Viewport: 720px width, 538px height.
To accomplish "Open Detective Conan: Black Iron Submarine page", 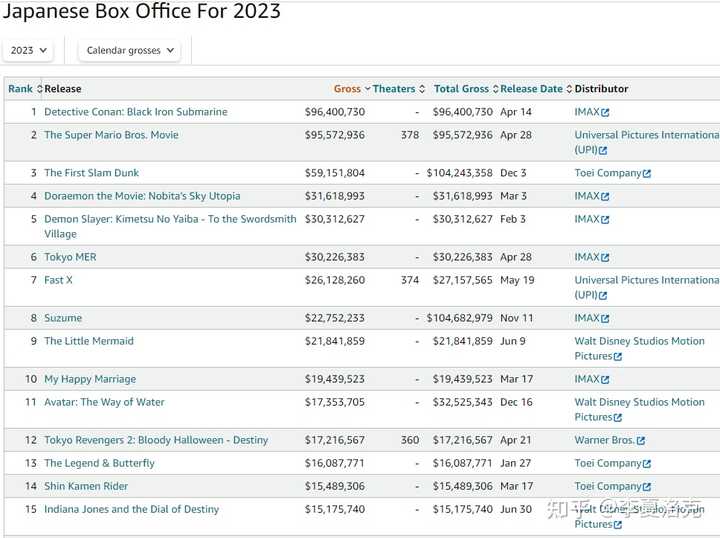I will tap(135, 112).
